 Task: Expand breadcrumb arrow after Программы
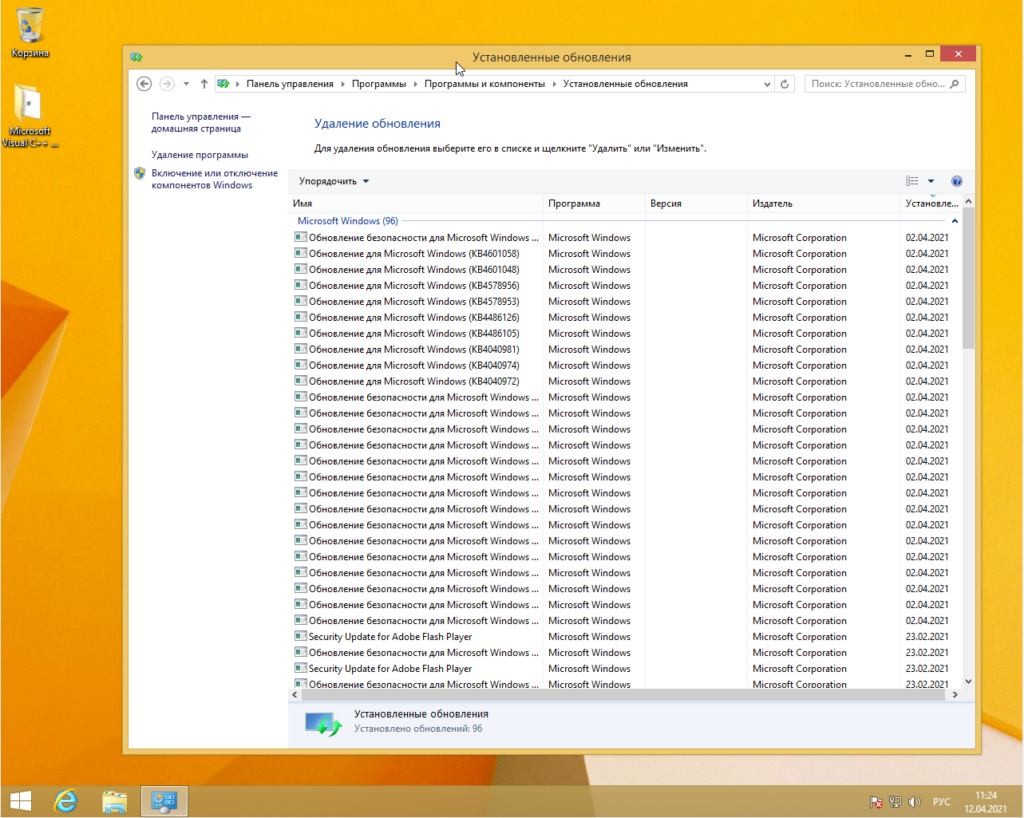(415, 84)
